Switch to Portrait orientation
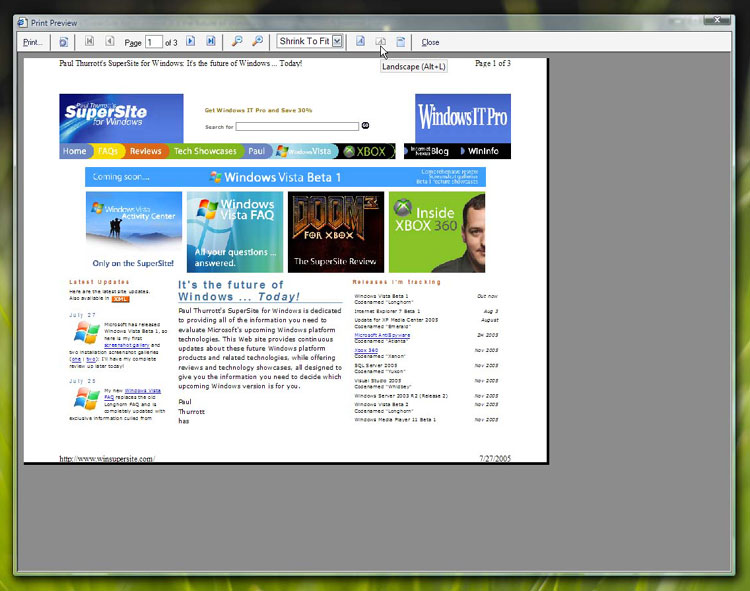Image resolution: width=750 pixels, height=591 pixels. (361, 42)
